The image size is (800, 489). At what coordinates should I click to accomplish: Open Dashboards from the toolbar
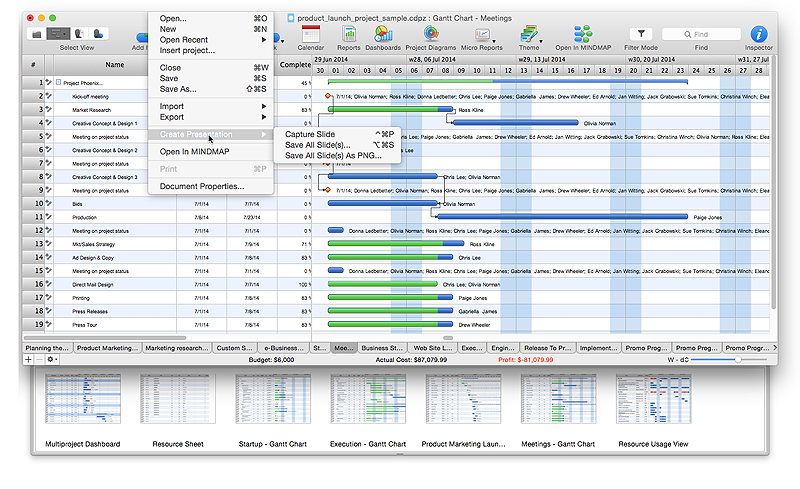click(383, 34)
